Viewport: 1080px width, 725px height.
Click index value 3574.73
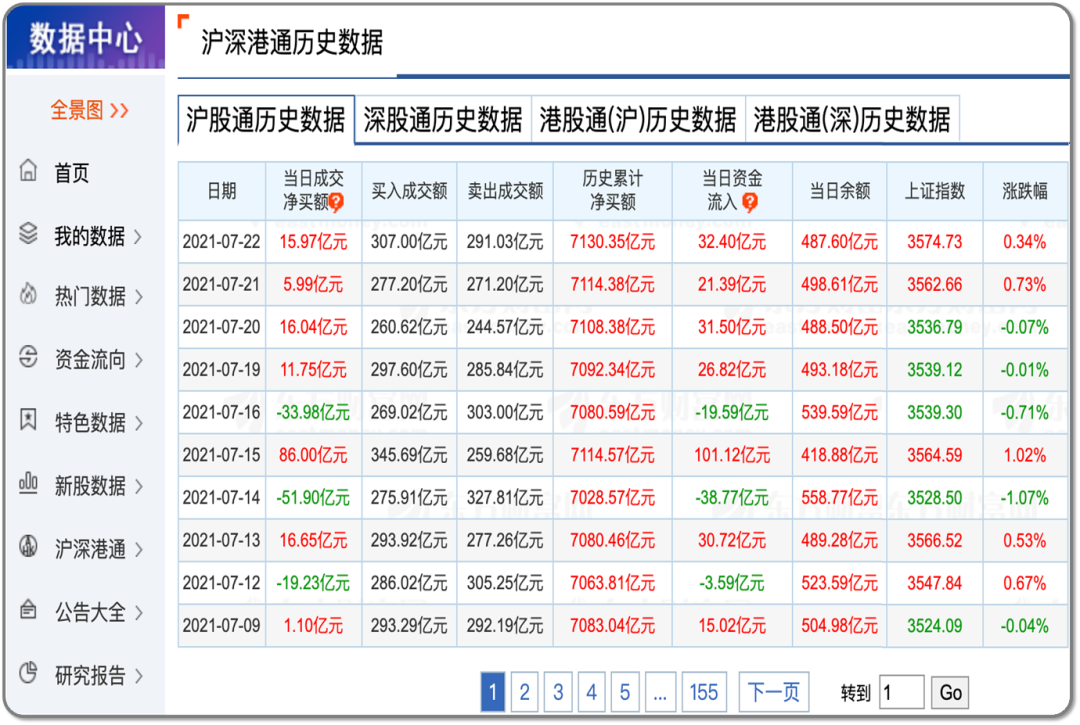tap(935, 242)
